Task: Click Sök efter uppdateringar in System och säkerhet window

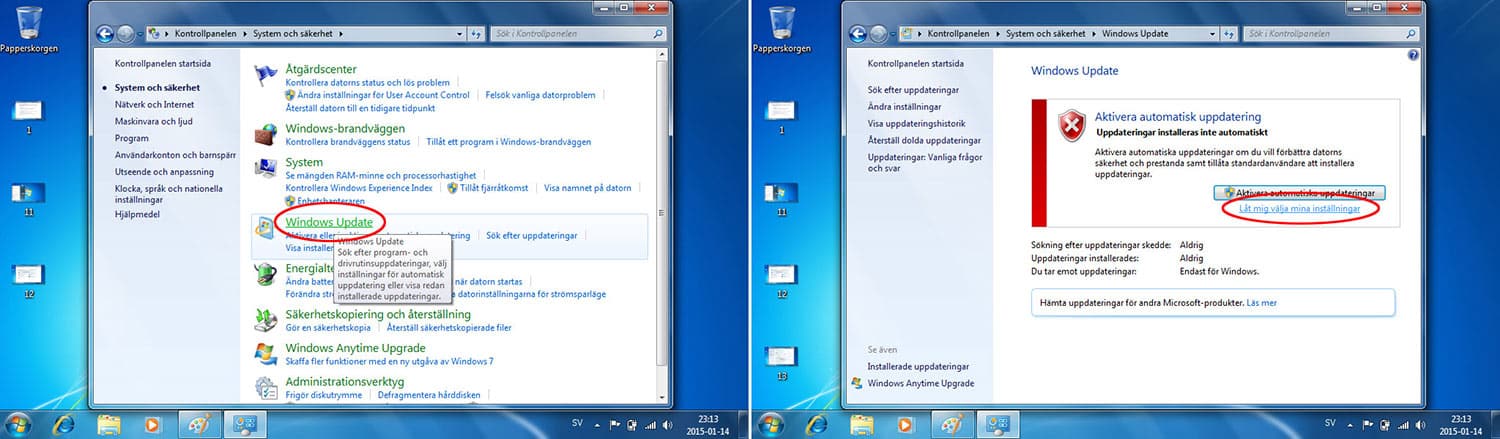Action: pyautogui.click(x=532, y=235)
